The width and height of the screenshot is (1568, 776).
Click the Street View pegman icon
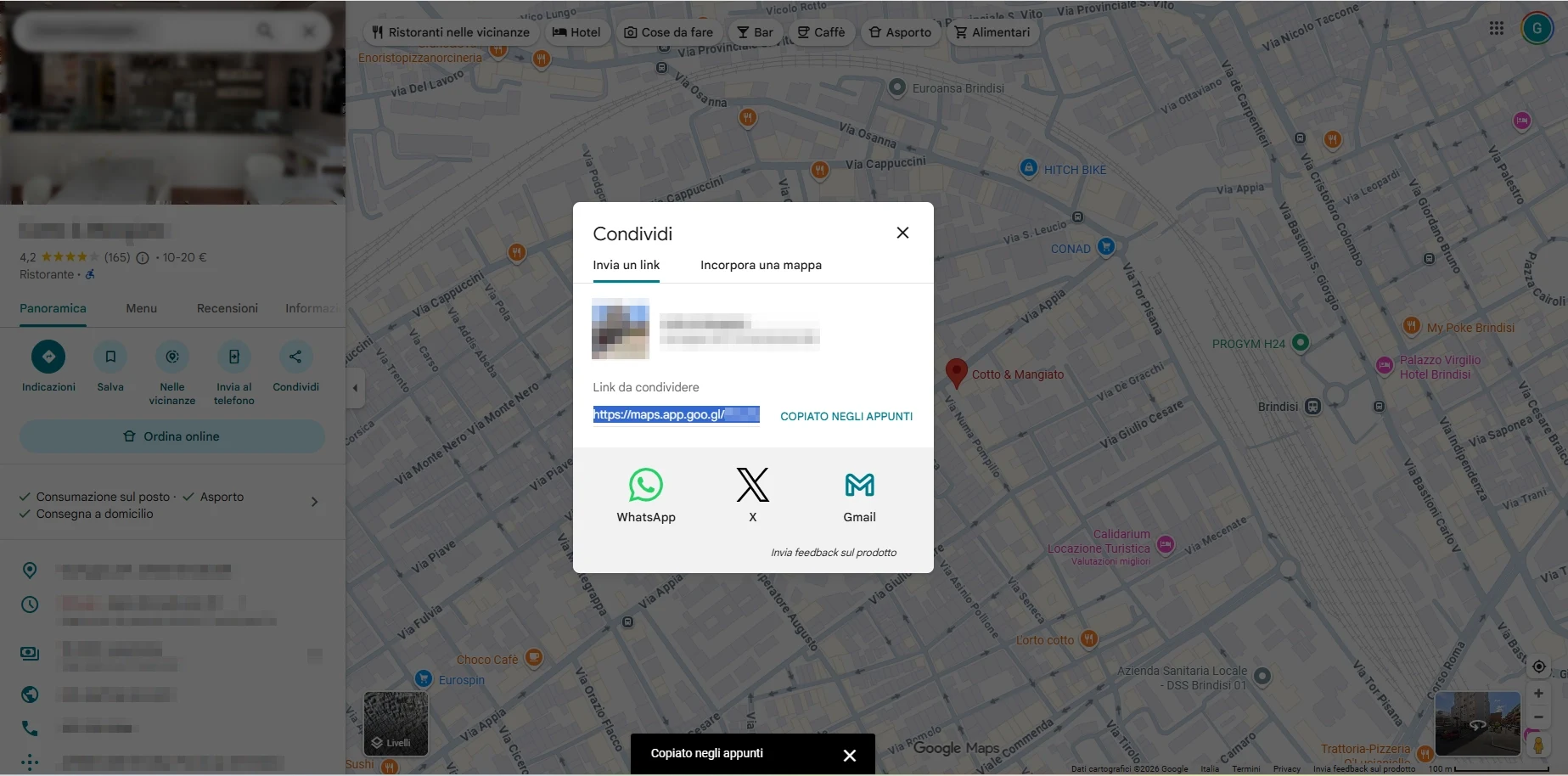click(1538, 745)
